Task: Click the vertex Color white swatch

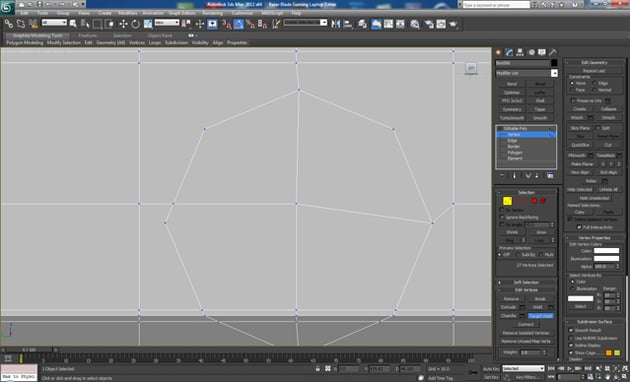Action: point(606,251)
